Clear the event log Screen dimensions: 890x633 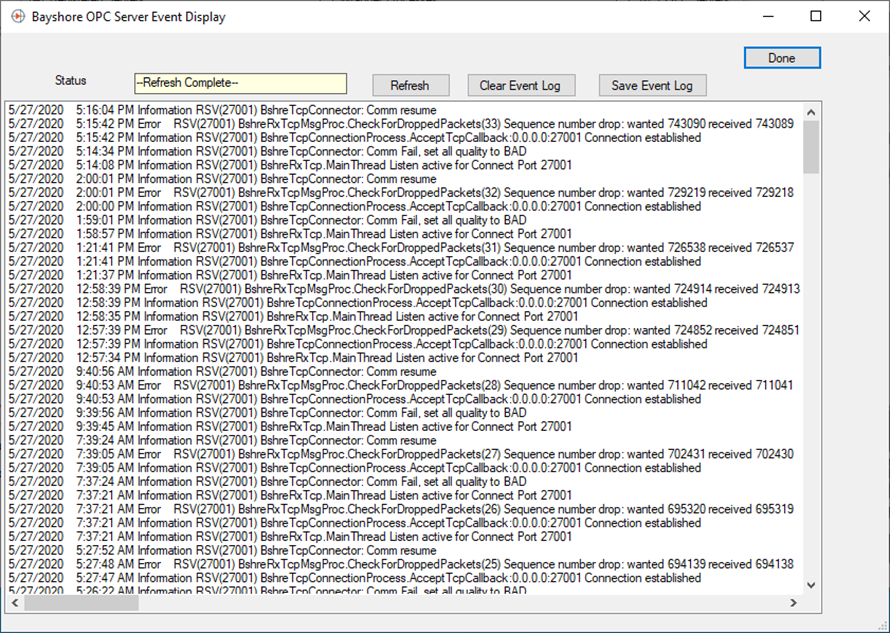[x=520, y=86]
